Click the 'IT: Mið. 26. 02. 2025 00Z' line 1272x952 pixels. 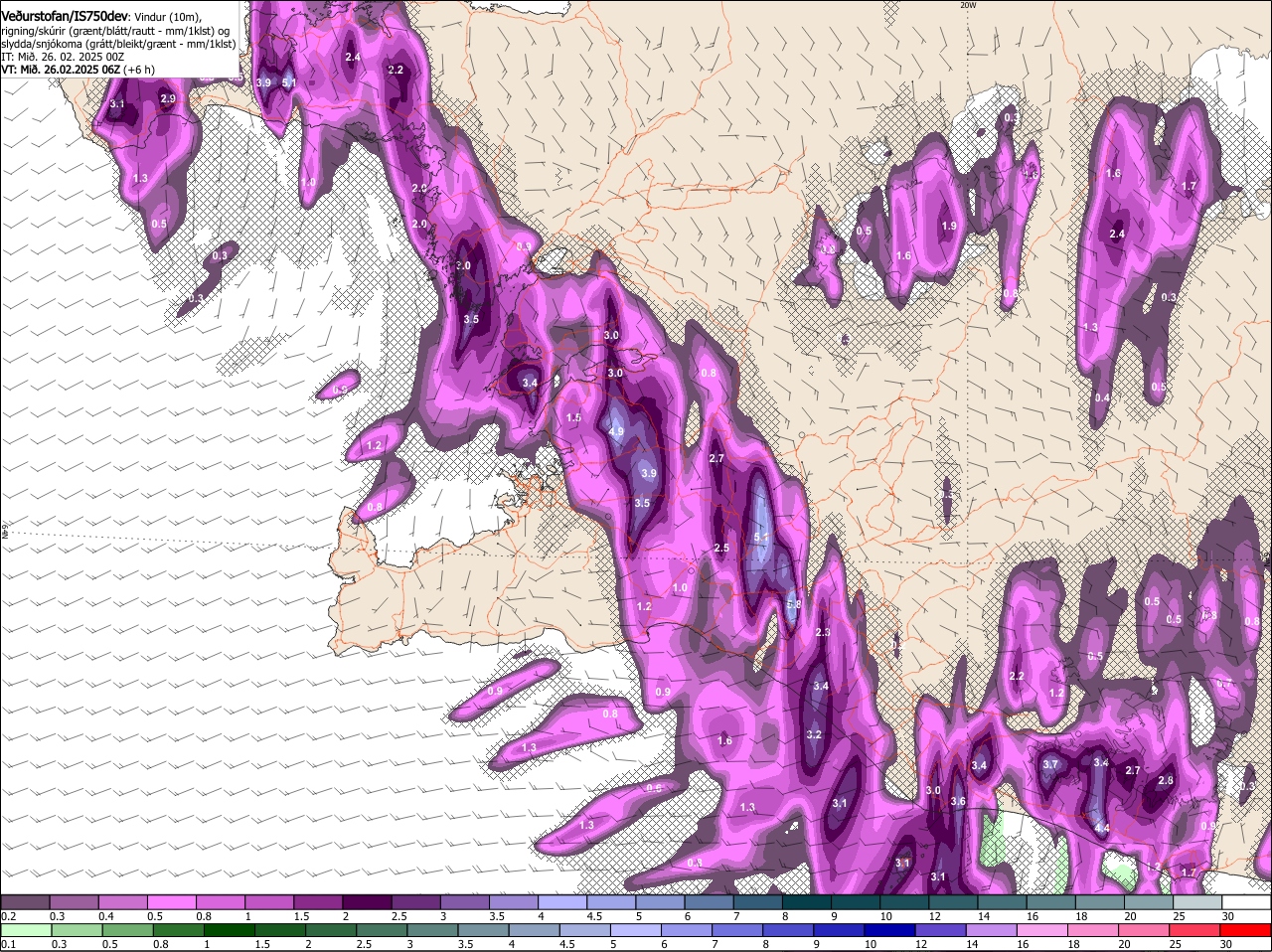[x=63, y=57]
